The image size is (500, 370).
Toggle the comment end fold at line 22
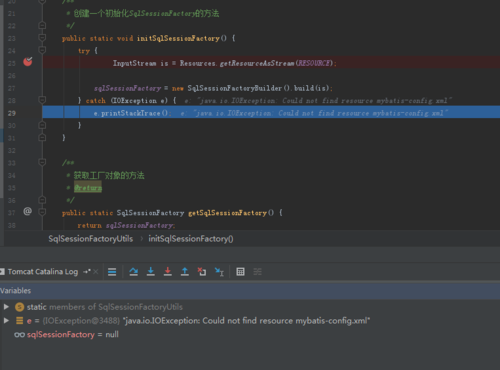(42, 25)
